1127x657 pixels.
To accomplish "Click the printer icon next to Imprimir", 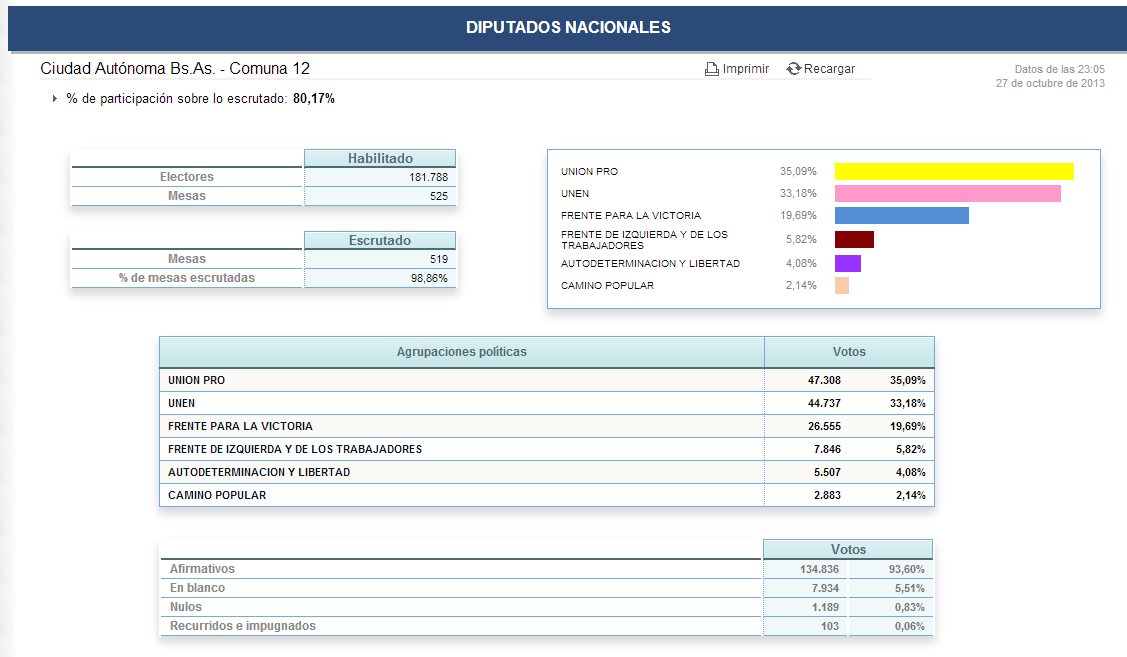I will (711, 69).
